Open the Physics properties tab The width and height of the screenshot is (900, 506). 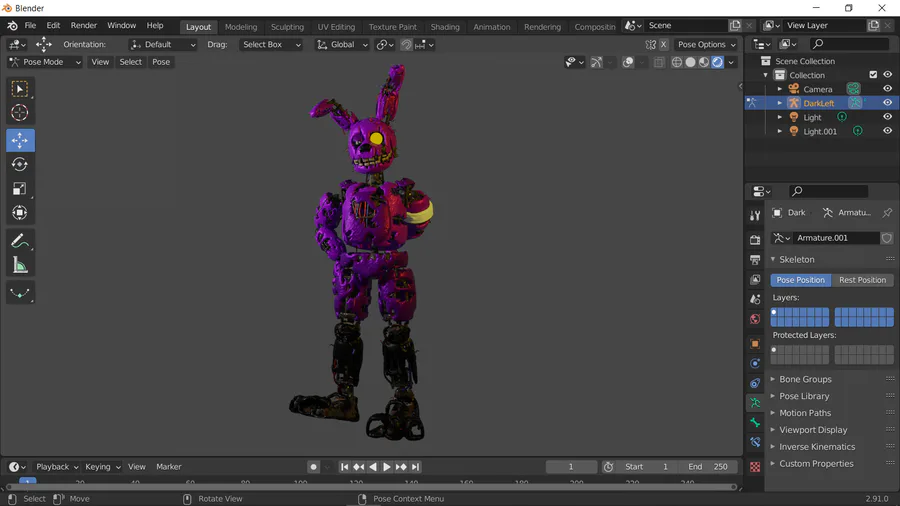click(755, 363)
